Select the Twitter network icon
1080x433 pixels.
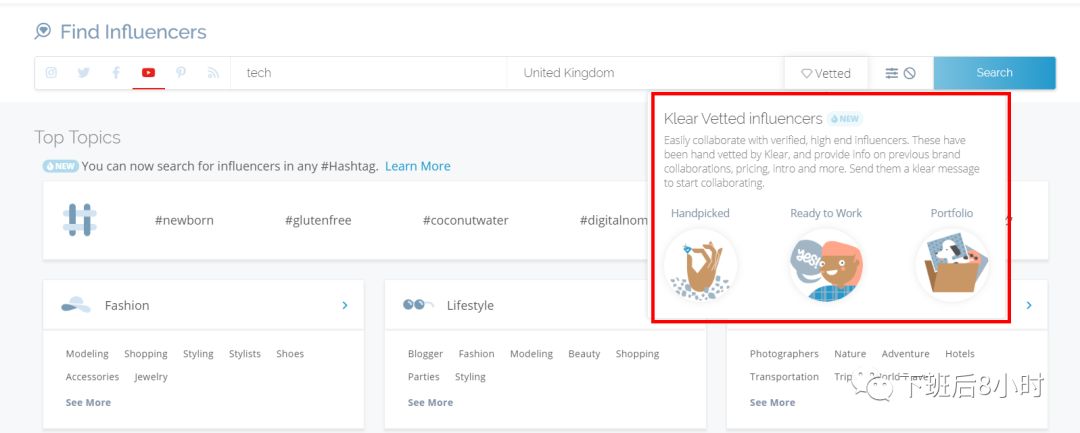(83, 73)
